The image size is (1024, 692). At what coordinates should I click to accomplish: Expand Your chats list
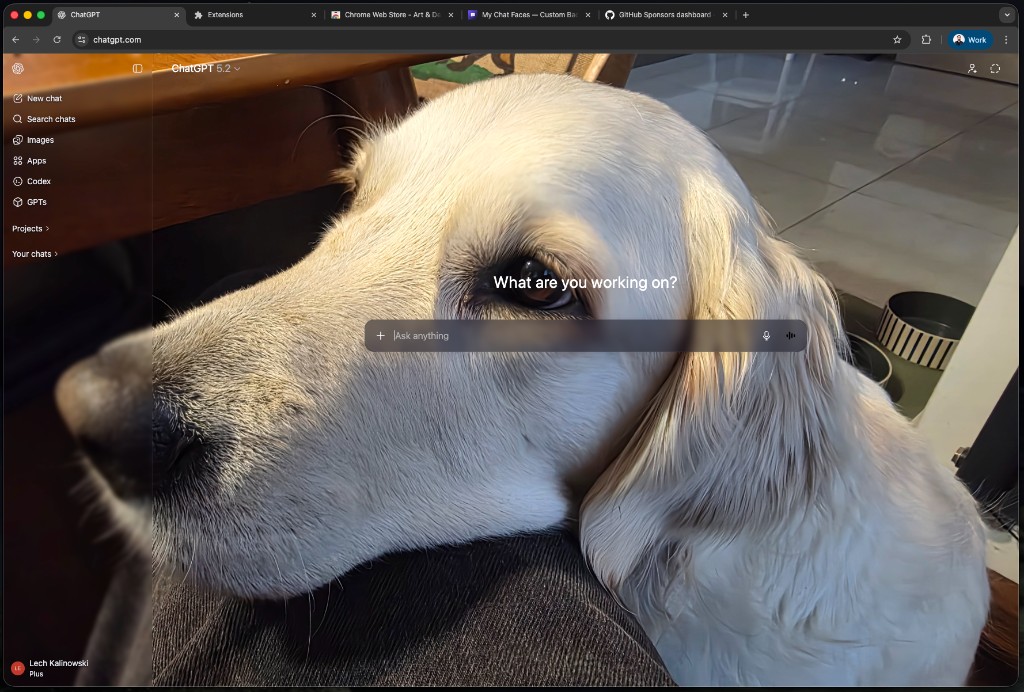31,253
